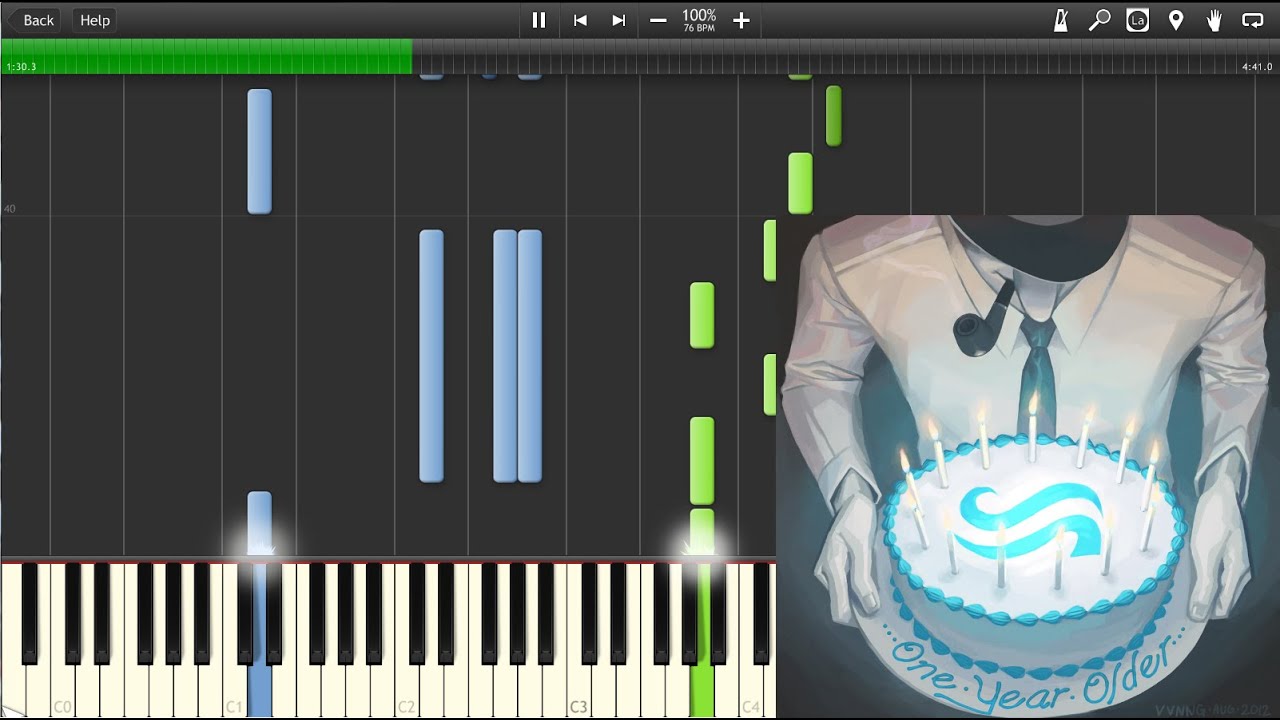Decrease playback speed with minus button
The image size is (1280, 720).
(x=658, y=20)
